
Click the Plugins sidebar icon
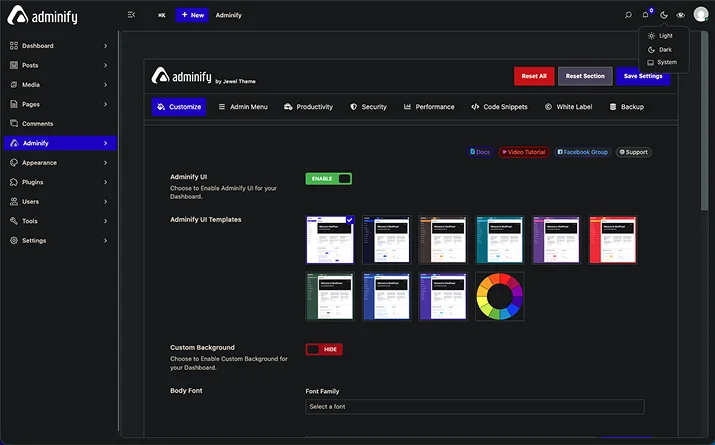click(x=14, y=182)
